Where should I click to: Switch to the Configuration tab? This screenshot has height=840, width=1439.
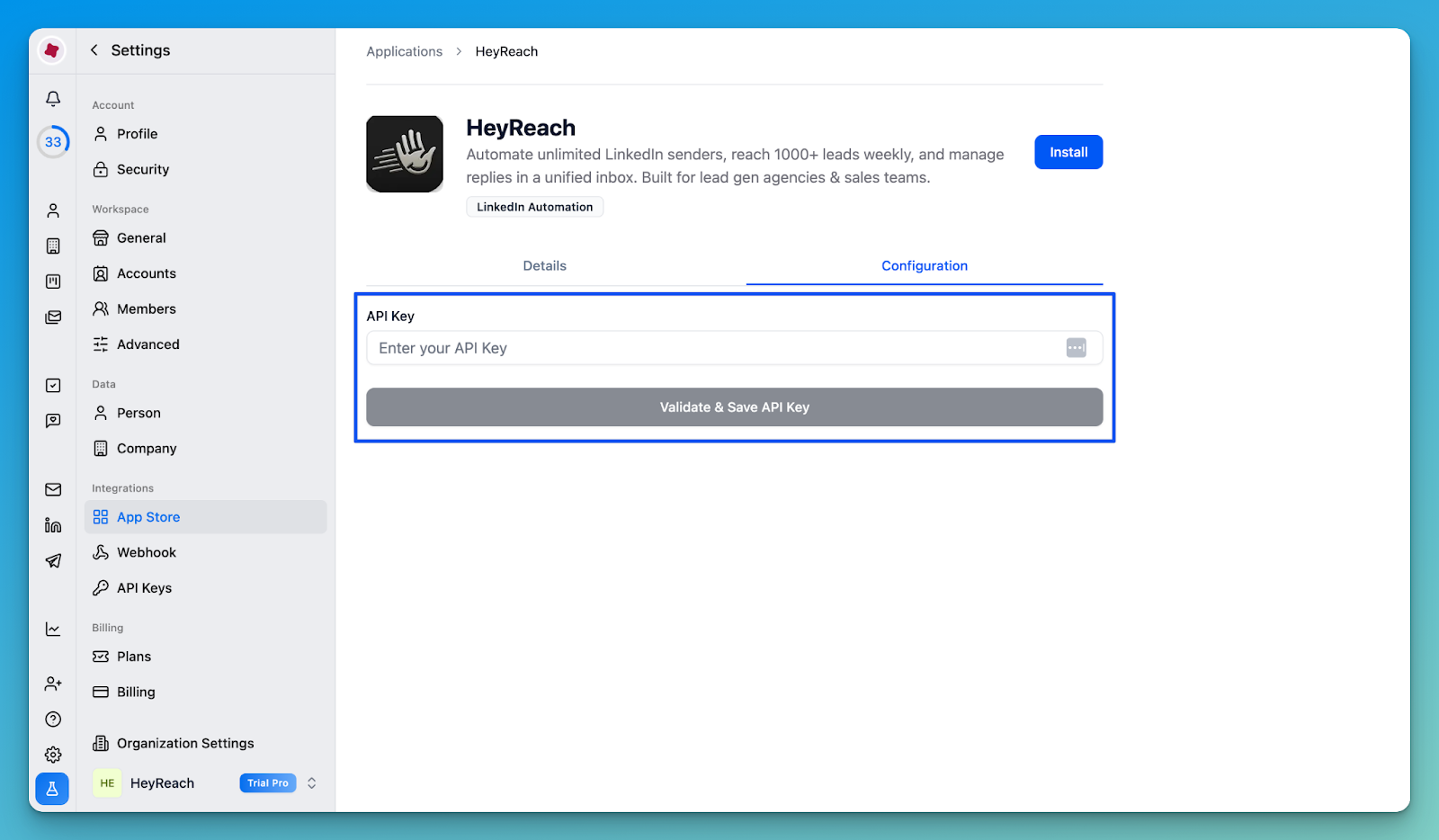925,266
